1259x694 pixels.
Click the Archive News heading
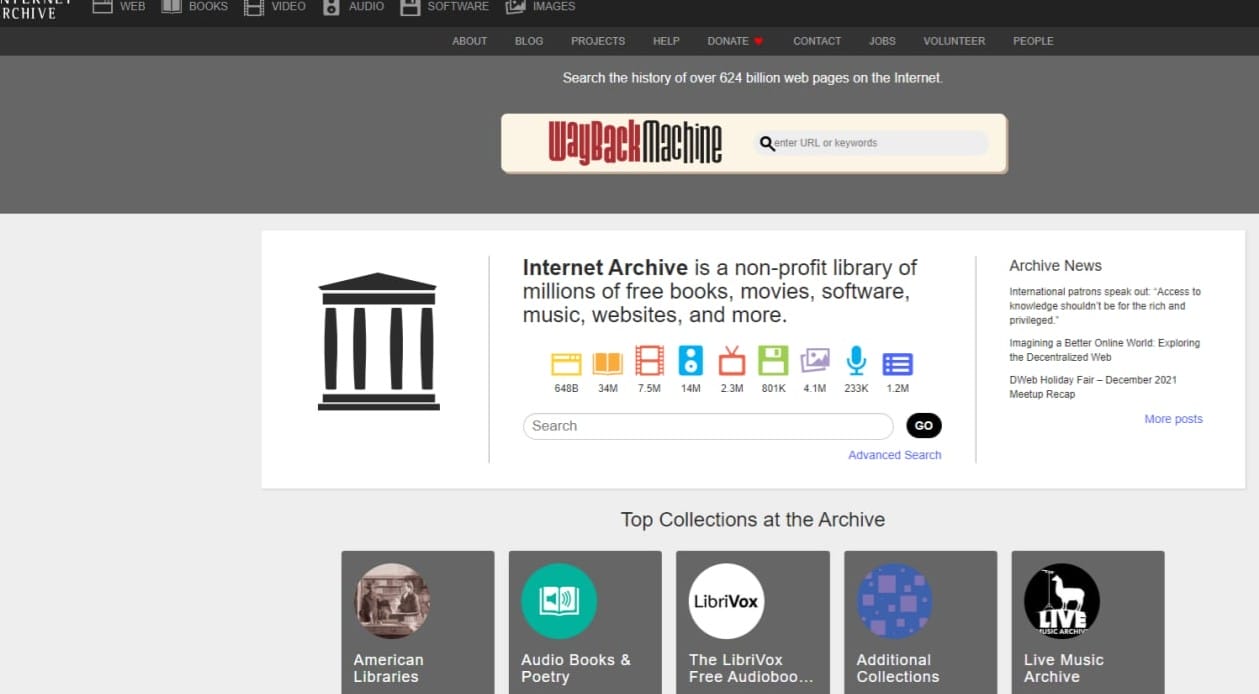[x=1055, y=266]
